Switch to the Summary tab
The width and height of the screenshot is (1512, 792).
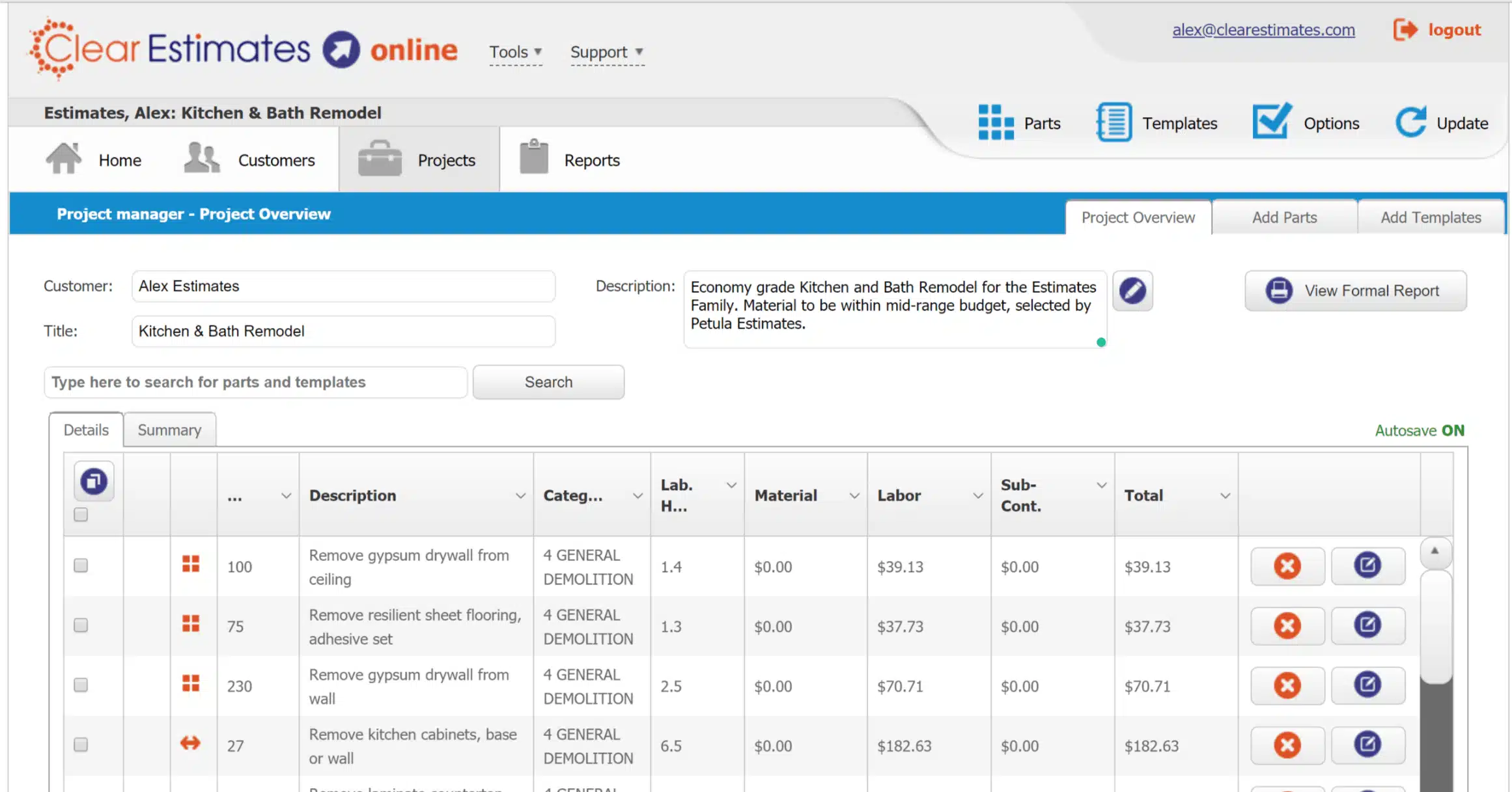point(169,430)
